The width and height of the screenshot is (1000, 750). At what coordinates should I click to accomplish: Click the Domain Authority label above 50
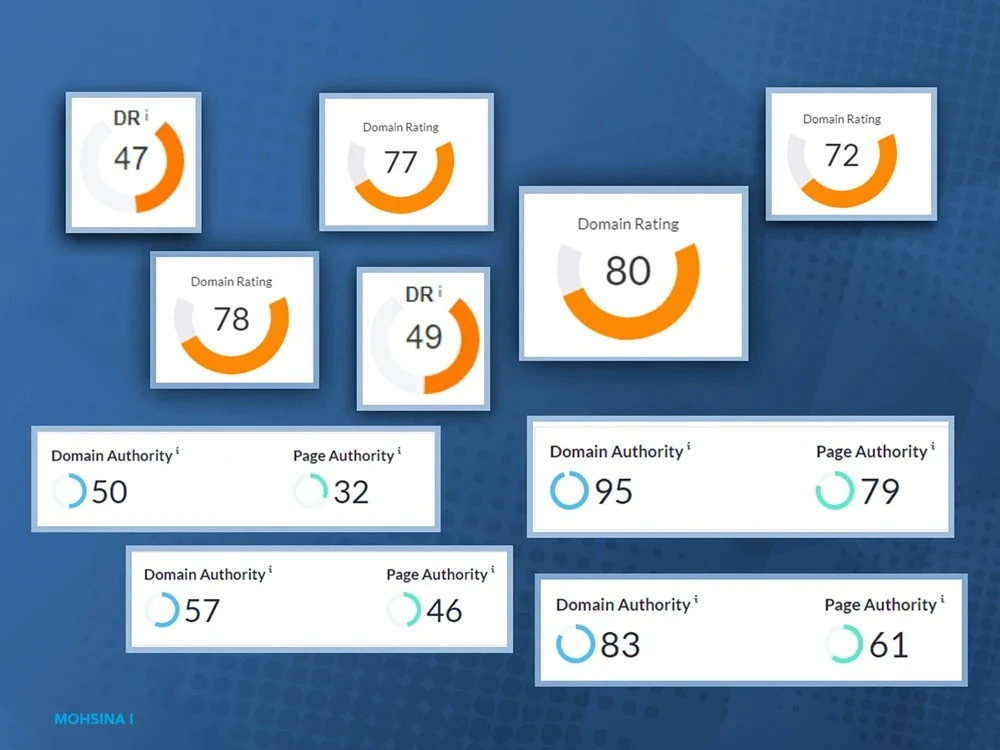point(112,455)
